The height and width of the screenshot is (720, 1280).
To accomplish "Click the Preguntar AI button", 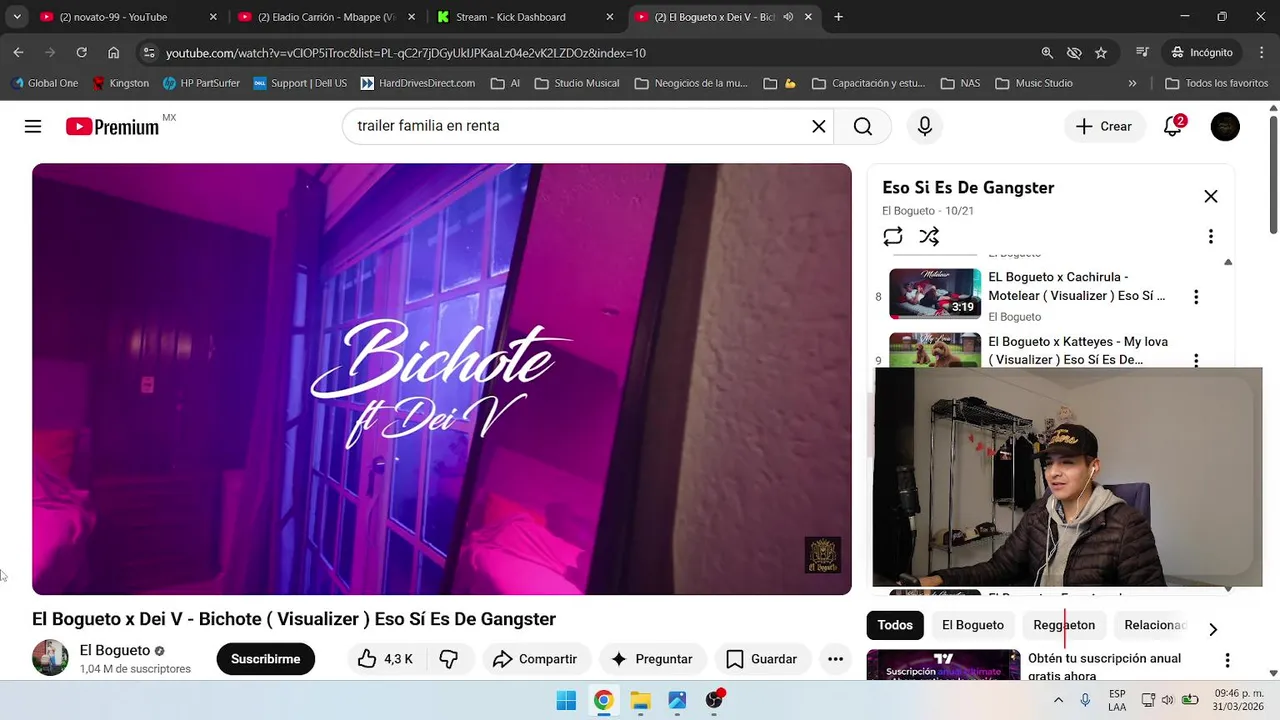I will [652, 659].
